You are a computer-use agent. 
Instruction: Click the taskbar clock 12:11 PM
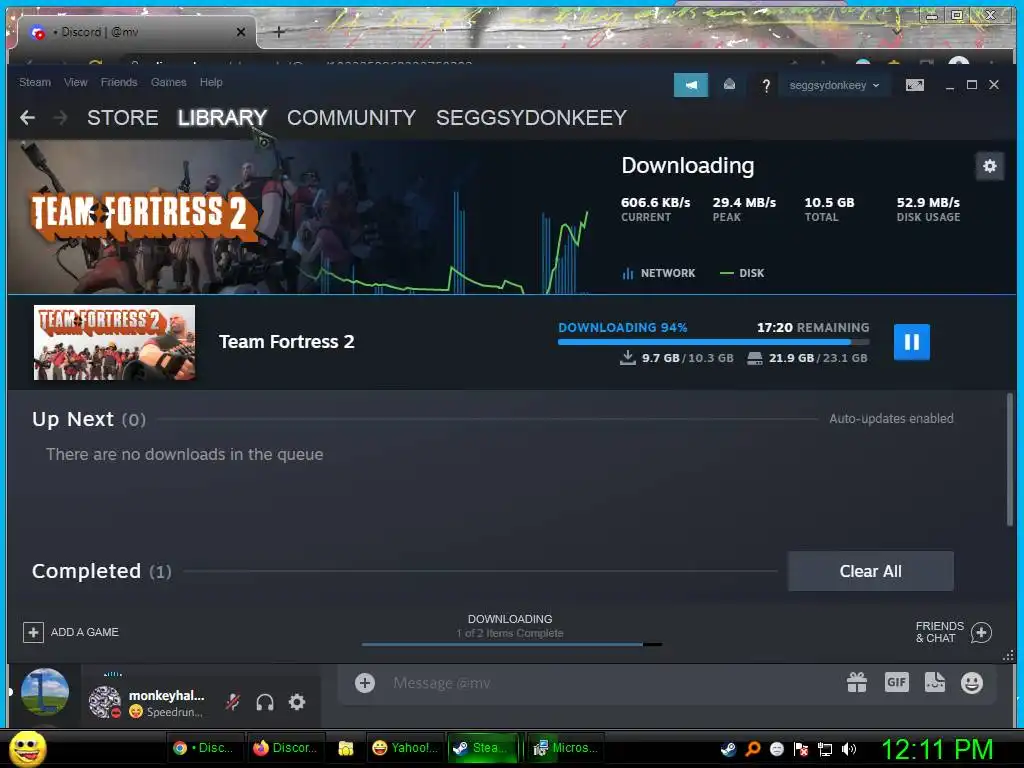click(937, 749)
